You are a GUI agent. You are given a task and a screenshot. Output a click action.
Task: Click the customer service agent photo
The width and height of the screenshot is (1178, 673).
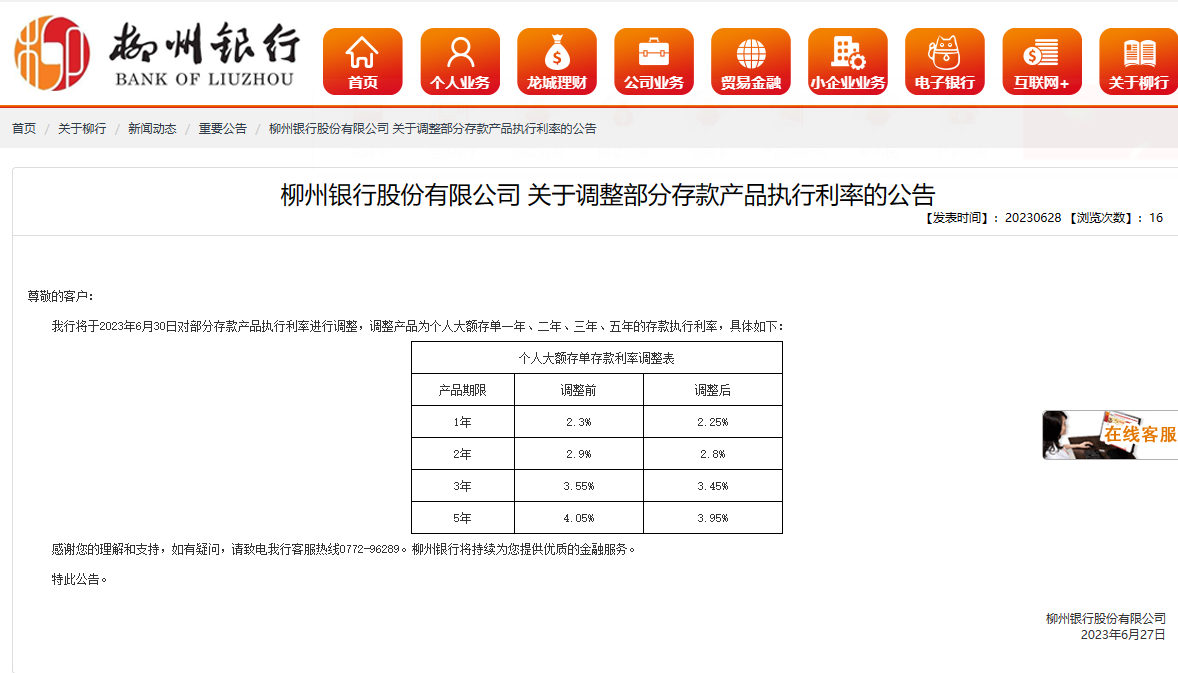1069,435
